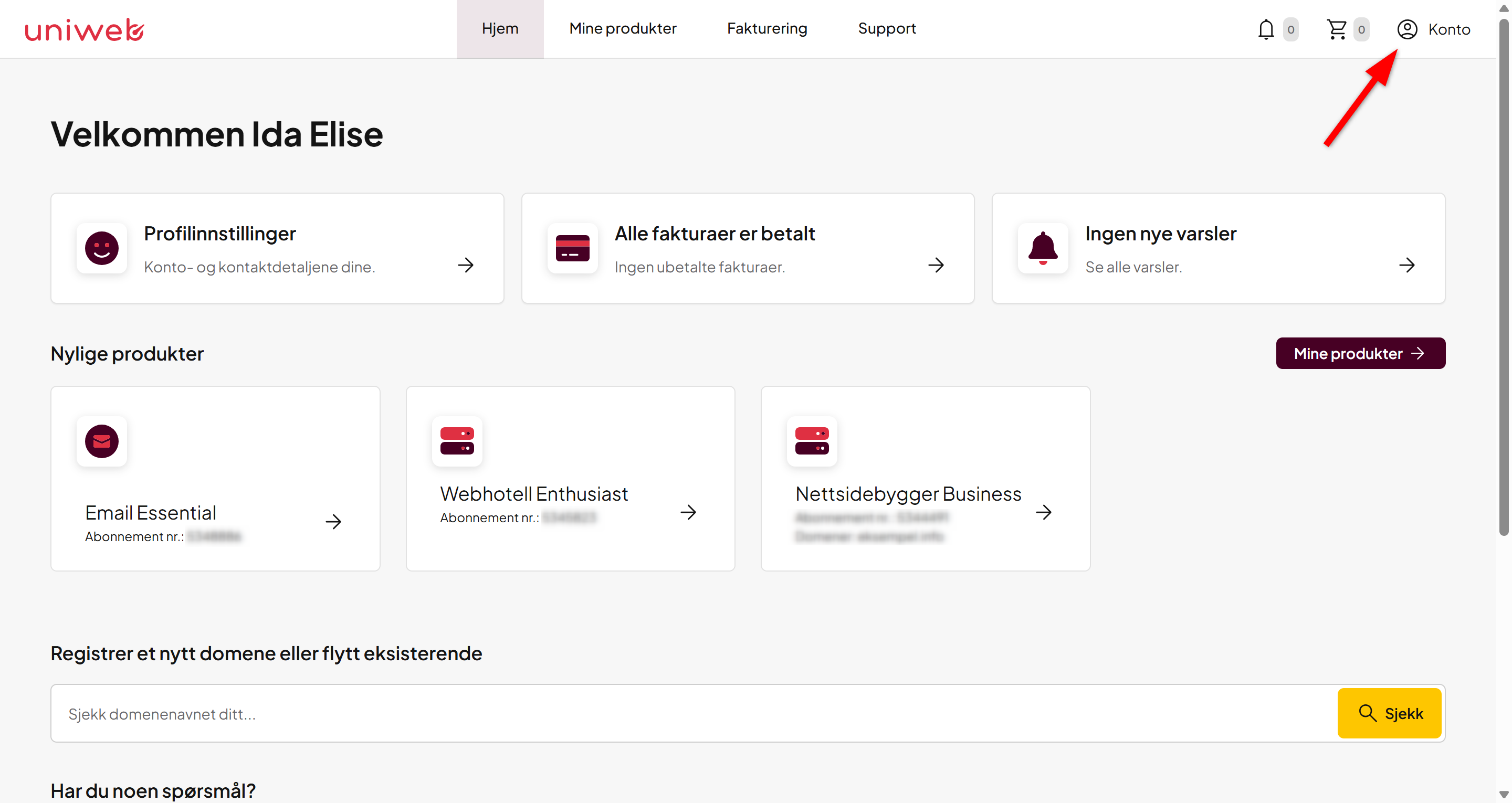Open the Nettsidebygger Business product title

909,494
